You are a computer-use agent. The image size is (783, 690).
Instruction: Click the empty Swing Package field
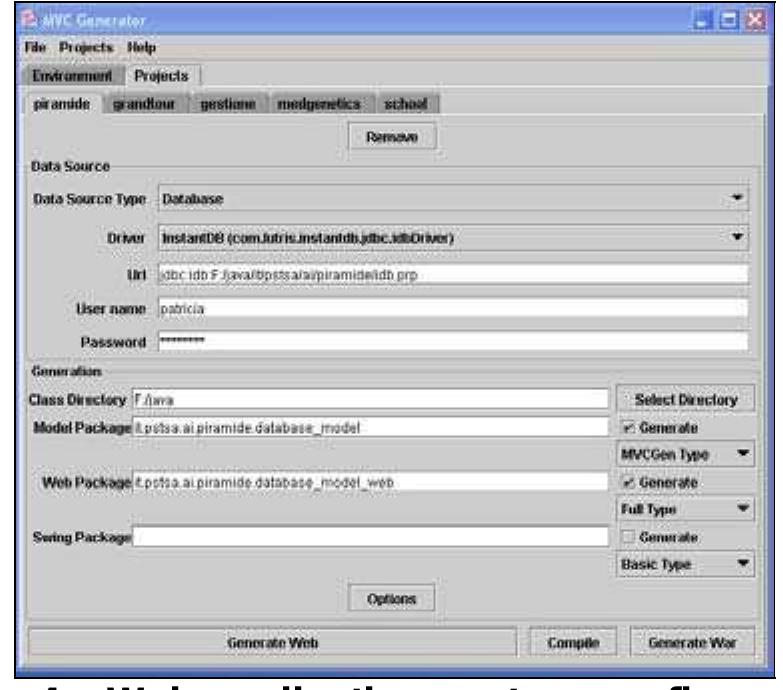(371, 537)
